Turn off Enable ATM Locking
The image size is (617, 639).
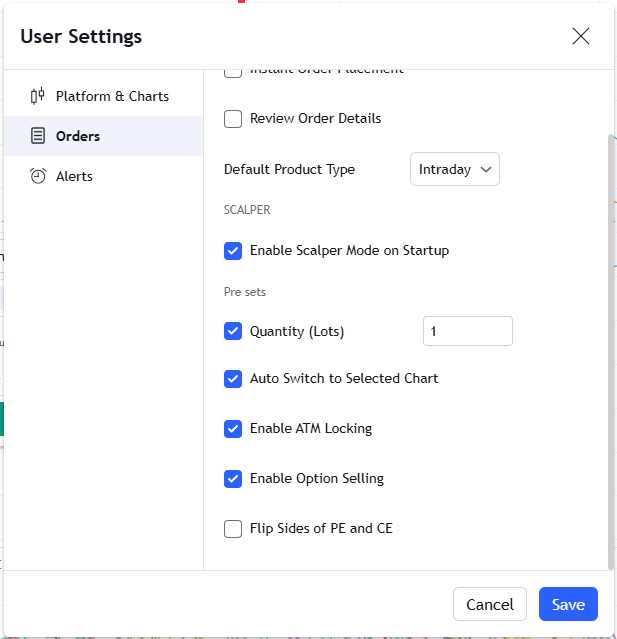tap(233, 429)
